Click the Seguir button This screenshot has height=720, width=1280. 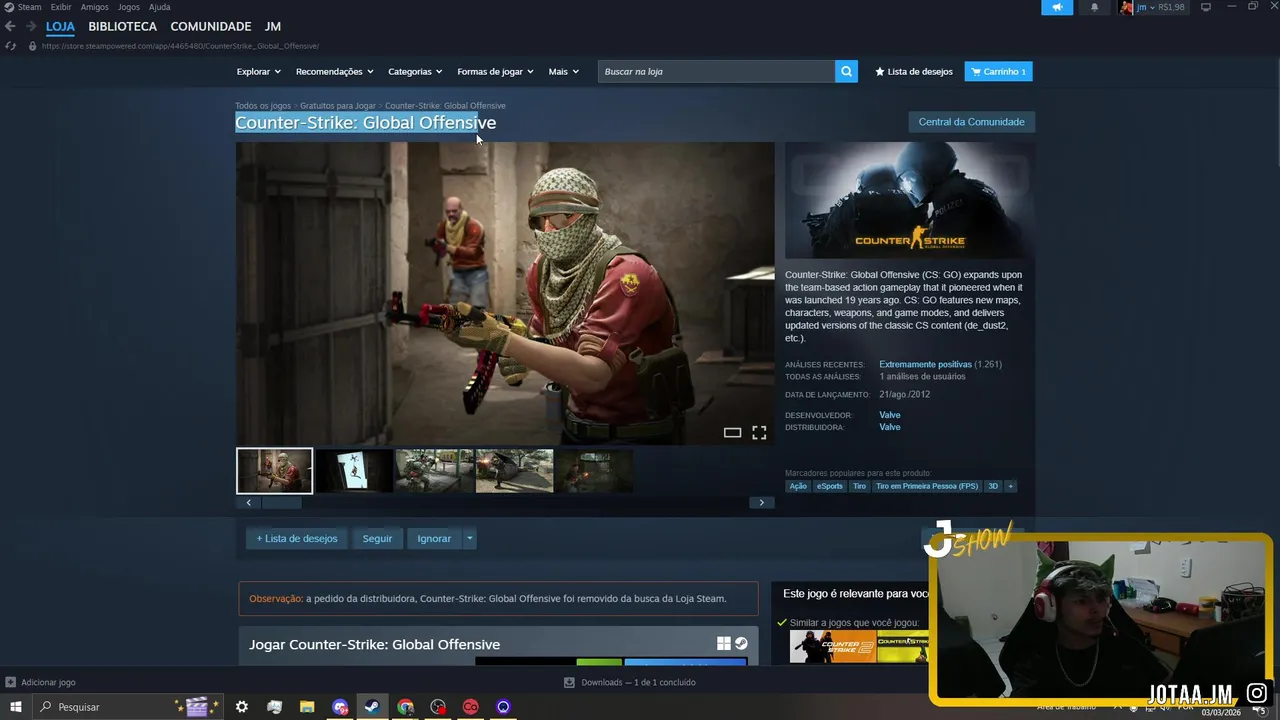coord(377,538)
